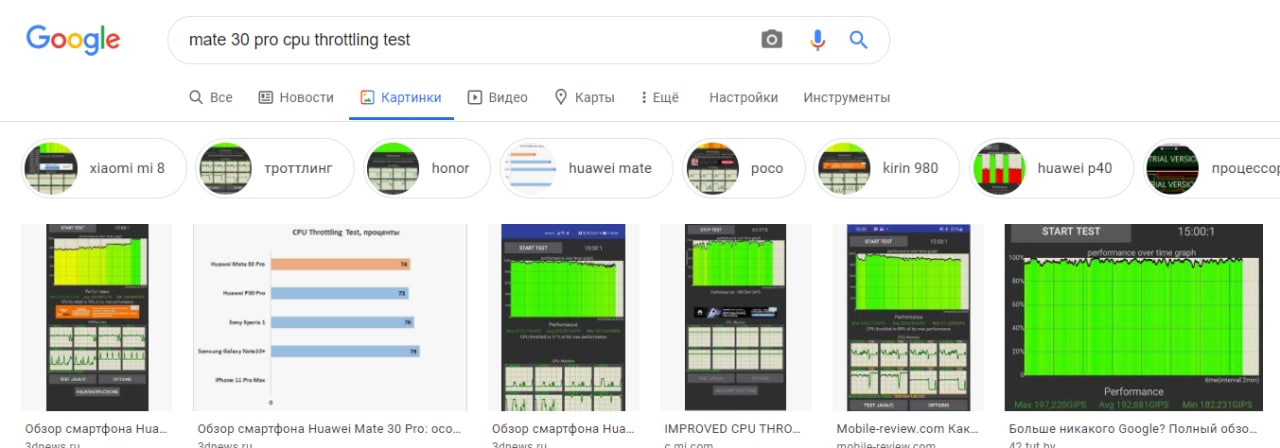Open Настройки link
Screen dimensions: 1280x448
coord(743,97)
